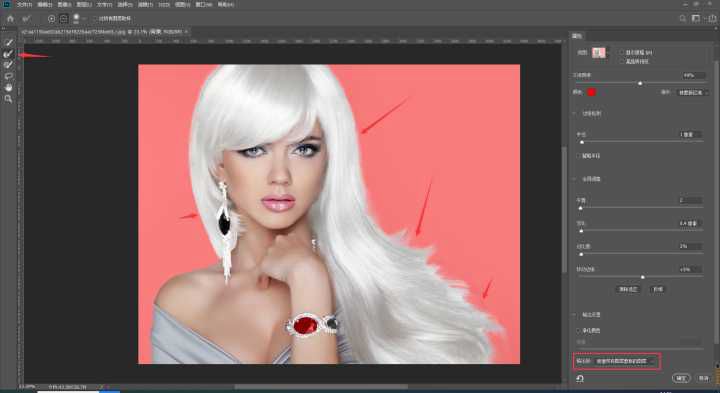This screenshot has height=393, width=720.
Task: Click the search icon at top right
Action: pyautogui.click(x=683, y=19)
